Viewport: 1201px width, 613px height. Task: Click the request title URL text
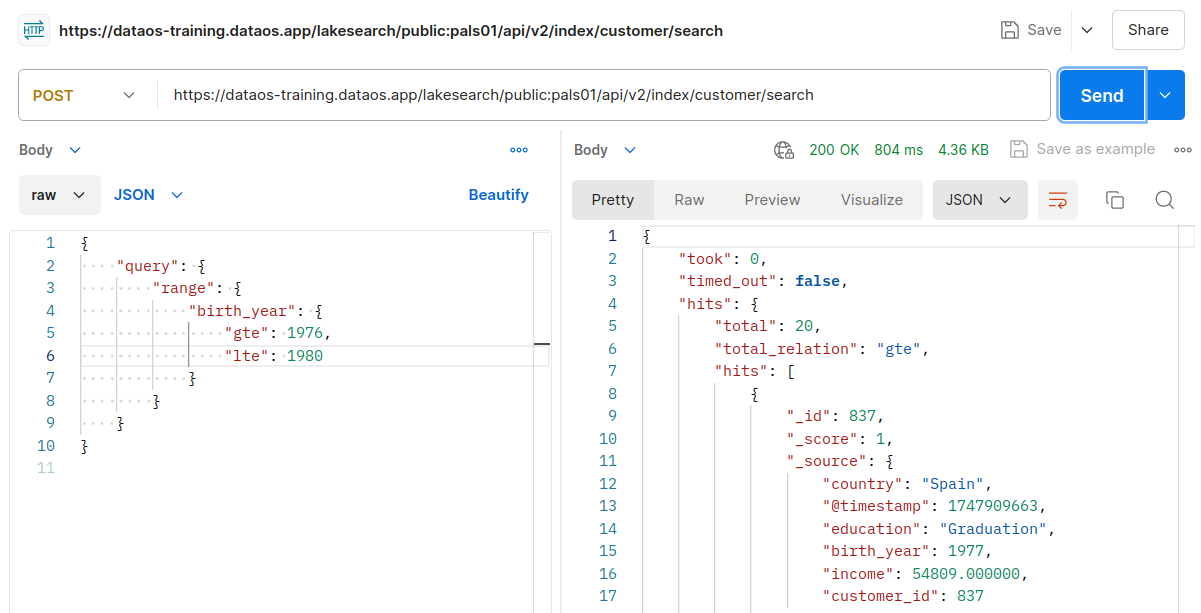[391, 30]
